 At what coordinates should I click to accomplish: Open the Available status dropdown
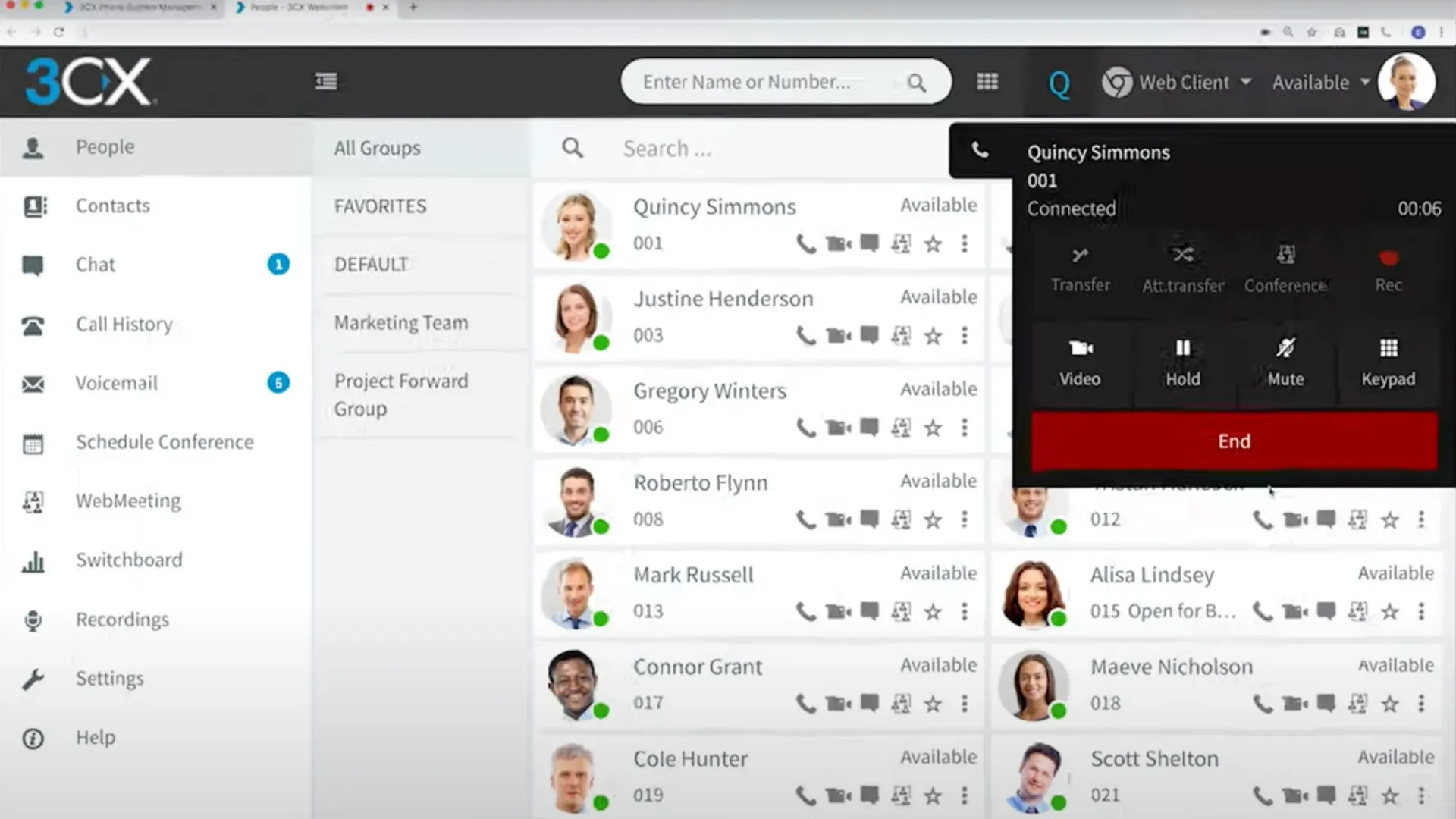pos(1320,82)
